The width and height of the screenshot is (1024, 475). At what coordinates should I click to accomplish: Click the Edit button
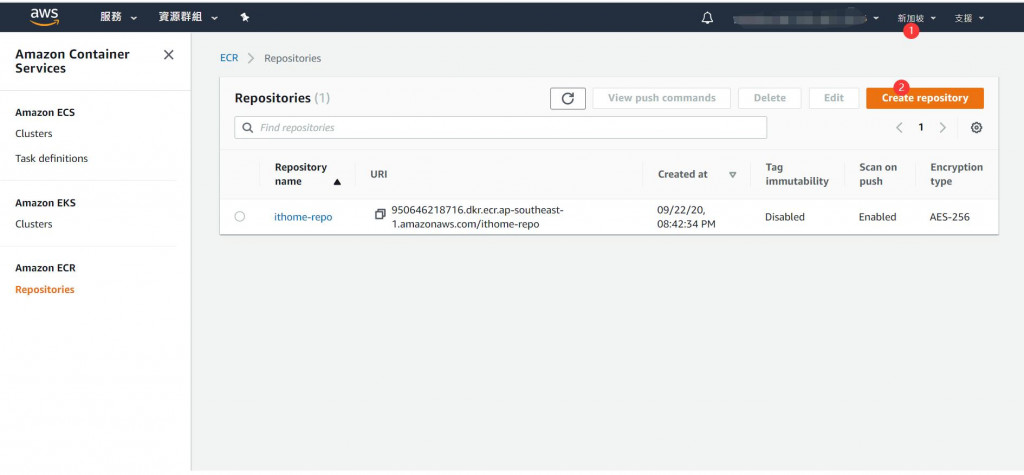click(834, 98)
